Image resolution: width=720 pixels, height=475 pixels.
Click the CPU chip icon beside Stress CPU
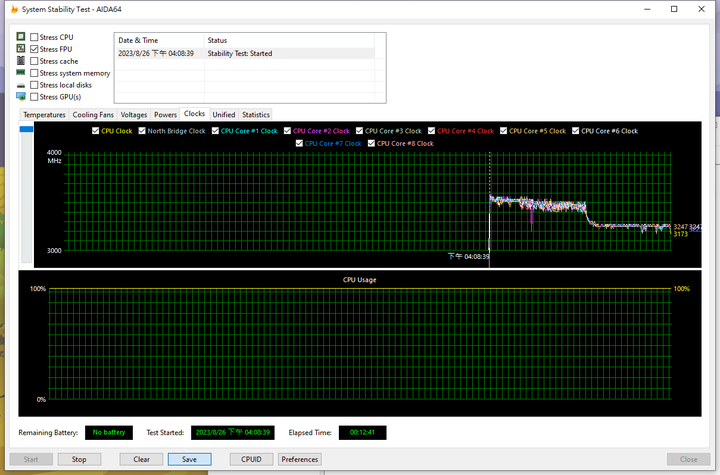[x=21, y=36]
